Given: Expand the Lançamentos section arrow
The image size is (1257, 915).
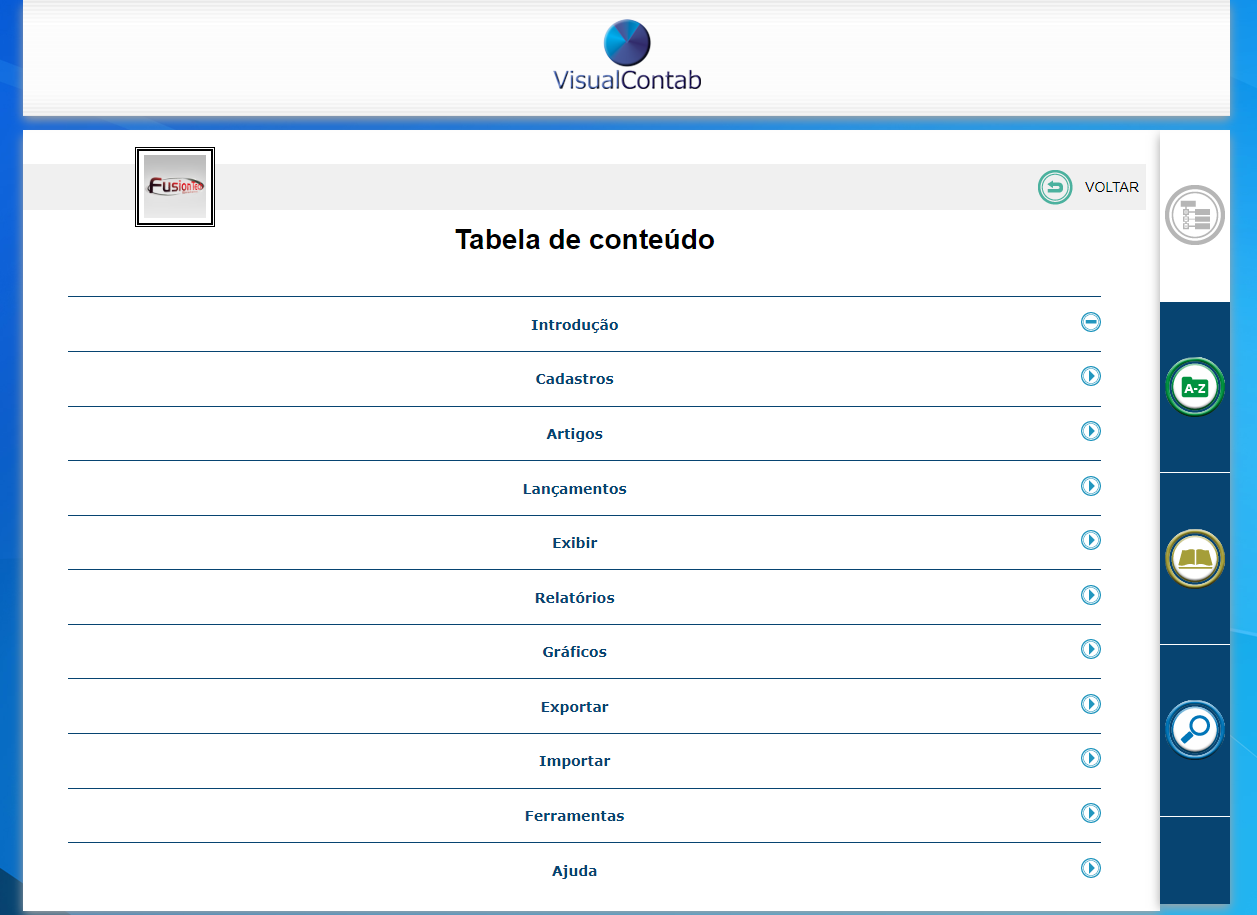Looking at the screenshot, I should tap(1090, 486).
